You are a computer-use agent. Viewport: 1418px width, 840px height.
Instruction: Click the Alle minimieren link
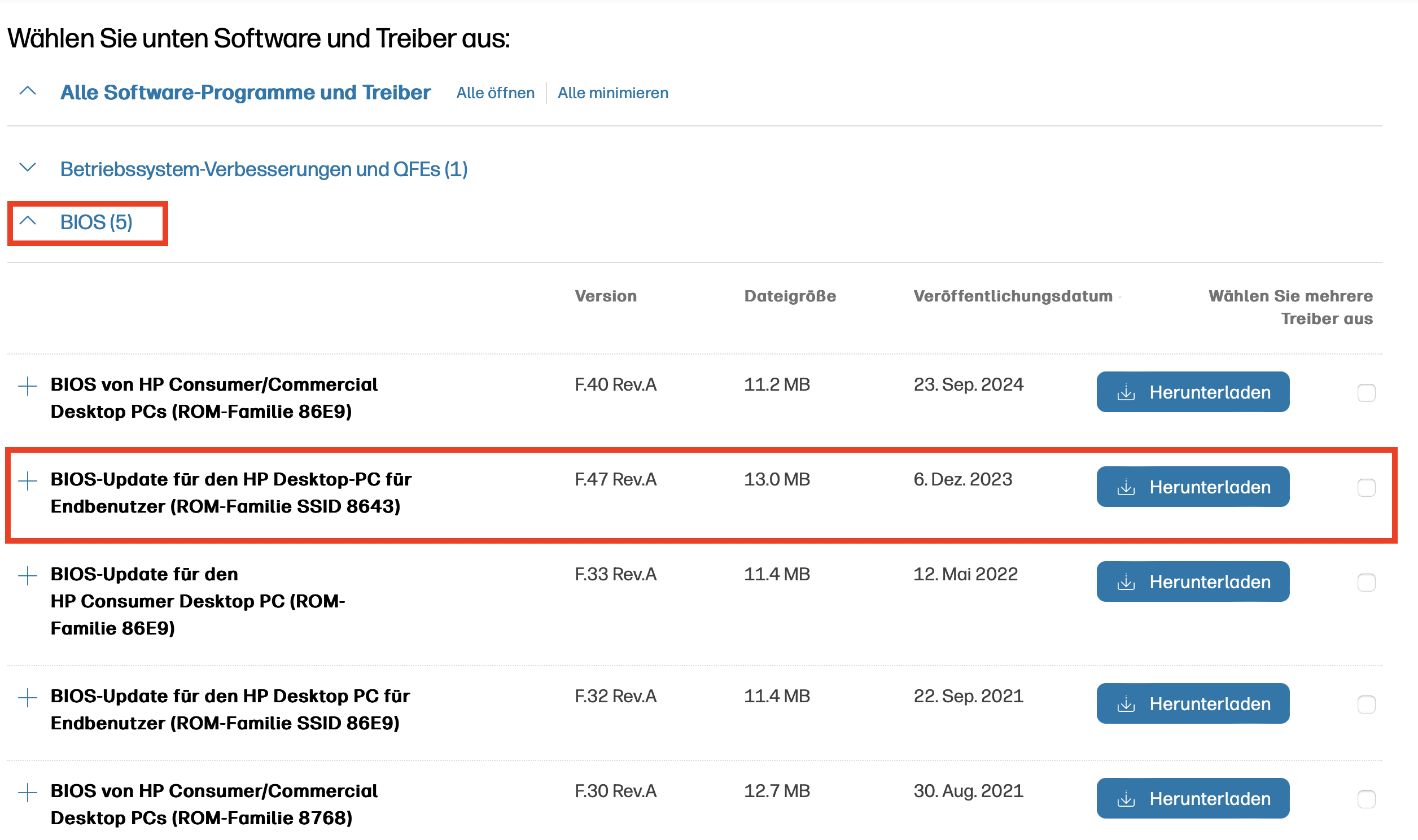pyautogui.click(x=613, y=93)
